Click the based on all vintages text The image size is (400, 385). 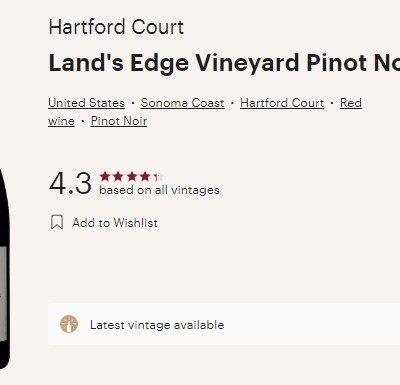(x=159, y=190)
